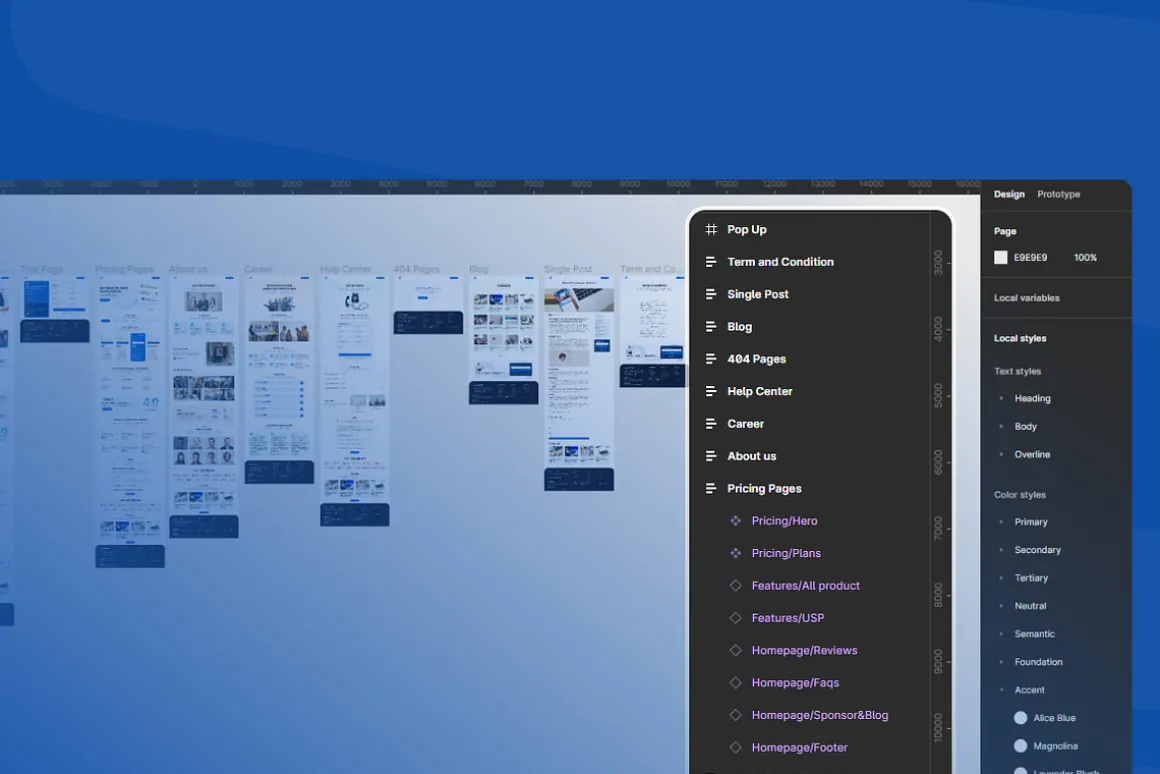The height and width of the screenshot is (774, 1160).
Task: Click the instance diamond beside Homepage/Footer
Action: 735,747
